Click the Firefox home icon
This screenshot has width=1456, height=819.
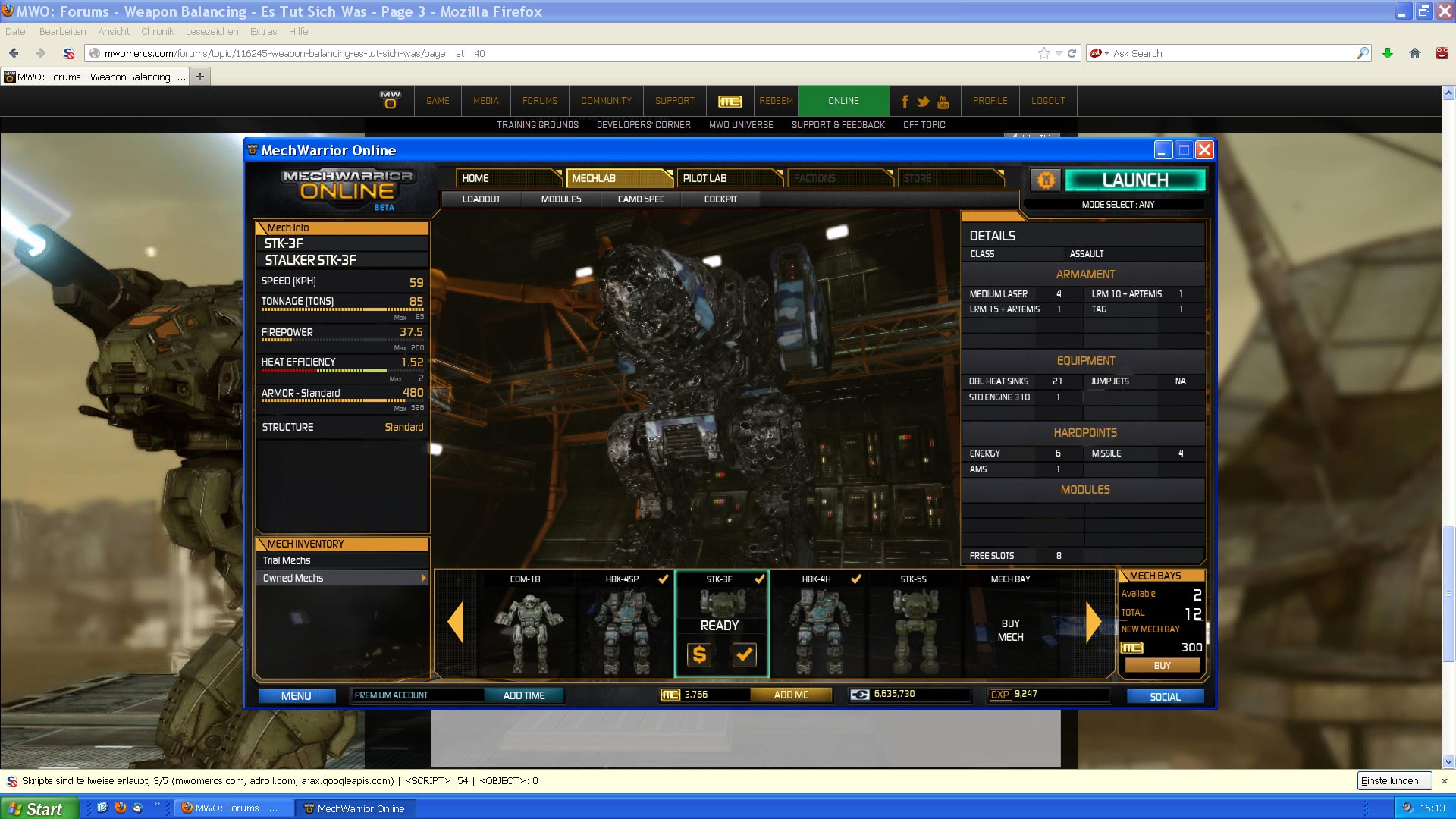(1414, 53)
